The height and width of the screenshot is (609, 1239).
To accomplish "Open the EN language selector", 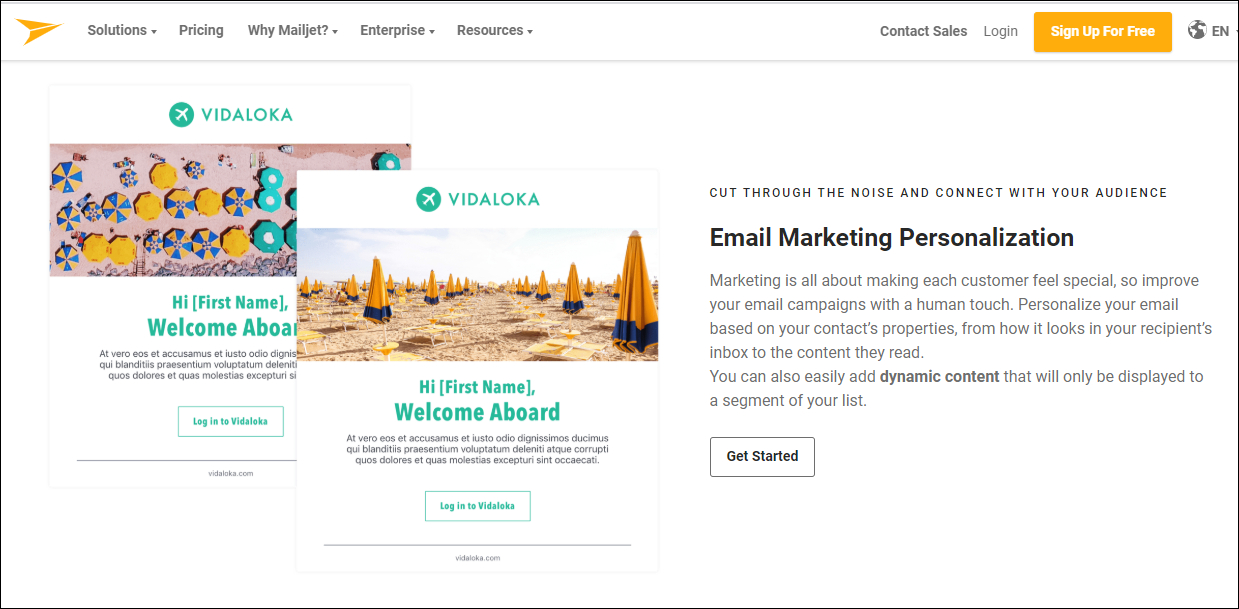I will pyautogui.click(x=1224, y=31).
